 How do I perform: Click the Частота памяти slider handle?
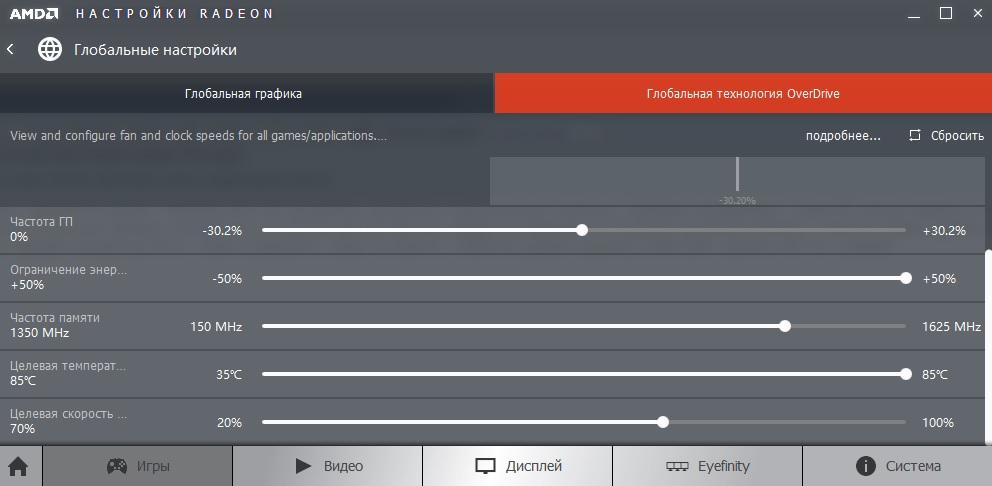click(785, 327)
